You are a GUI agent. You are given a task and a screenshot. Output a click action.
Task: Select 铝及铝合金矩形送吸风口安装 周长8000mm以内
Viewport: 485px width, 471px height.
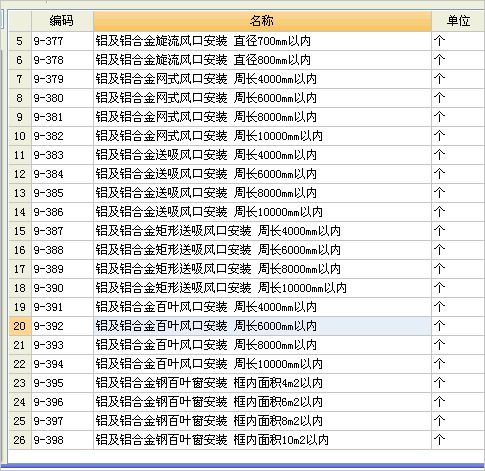[x=262, y=269]
